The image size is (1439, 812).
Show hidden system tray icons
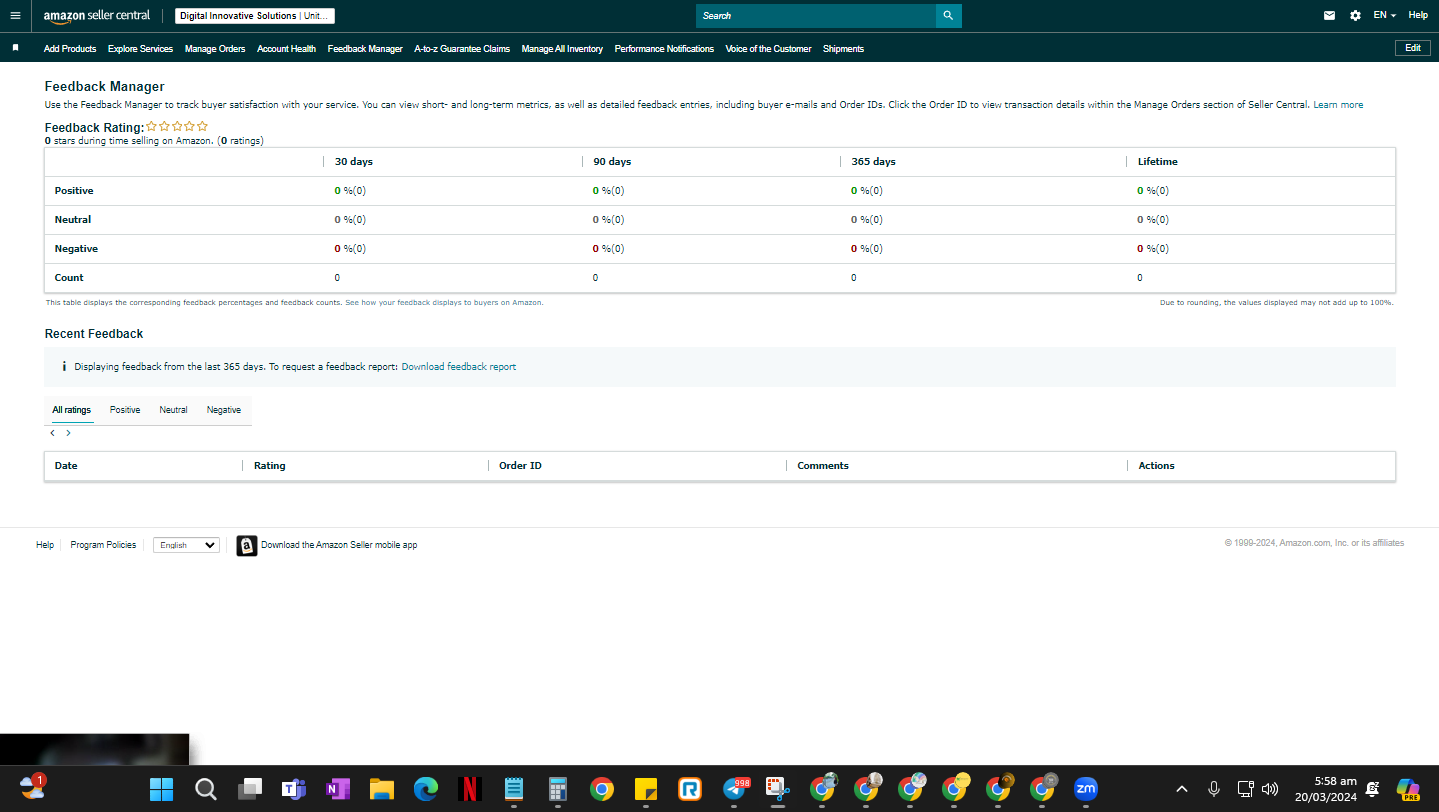[1181, 789]
